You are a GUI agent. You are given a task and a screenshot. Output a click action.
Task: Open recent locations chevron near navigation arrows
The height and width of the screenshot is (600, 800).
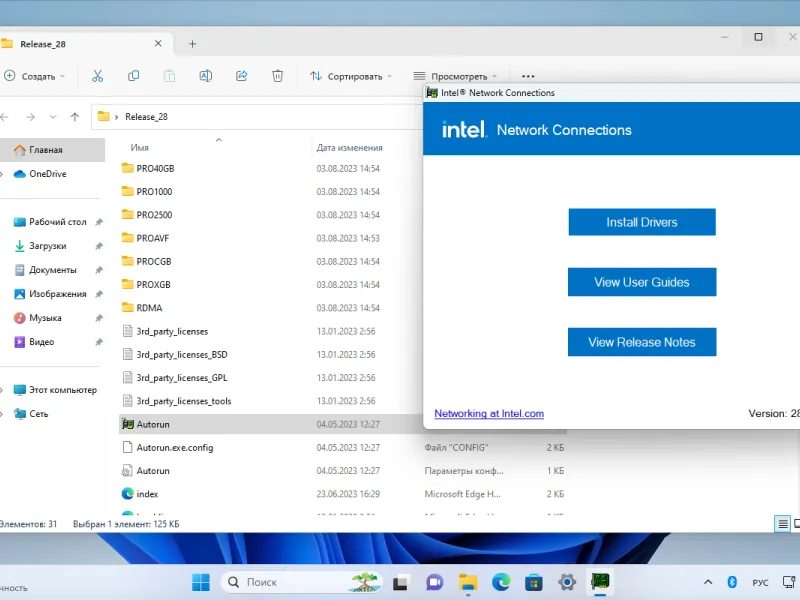tap(53, 117)
